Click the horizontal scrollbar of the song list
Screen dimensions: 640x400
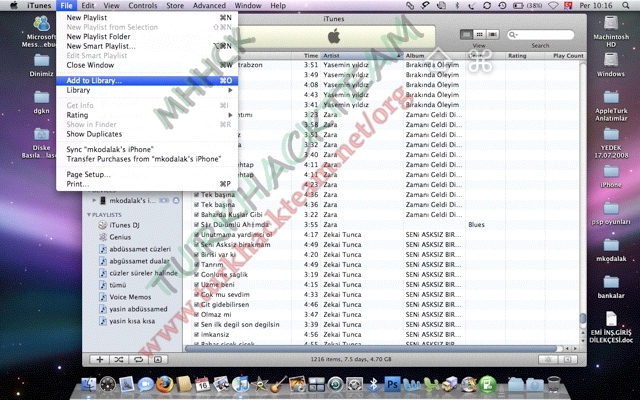click(371, 349)
